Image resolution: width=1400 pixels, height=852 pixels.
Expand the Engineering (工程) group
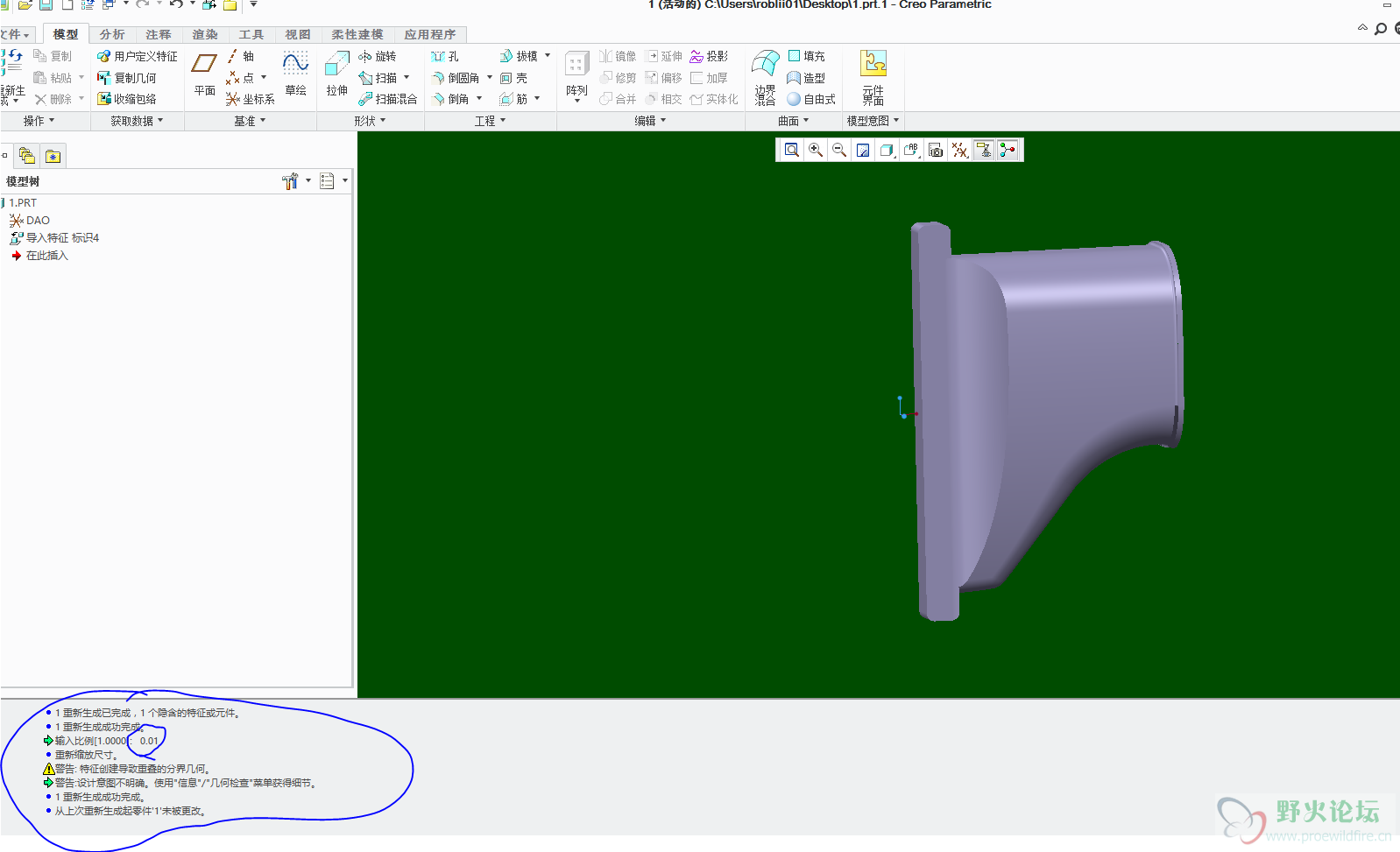pyautogui.click(x=490, y=121)
